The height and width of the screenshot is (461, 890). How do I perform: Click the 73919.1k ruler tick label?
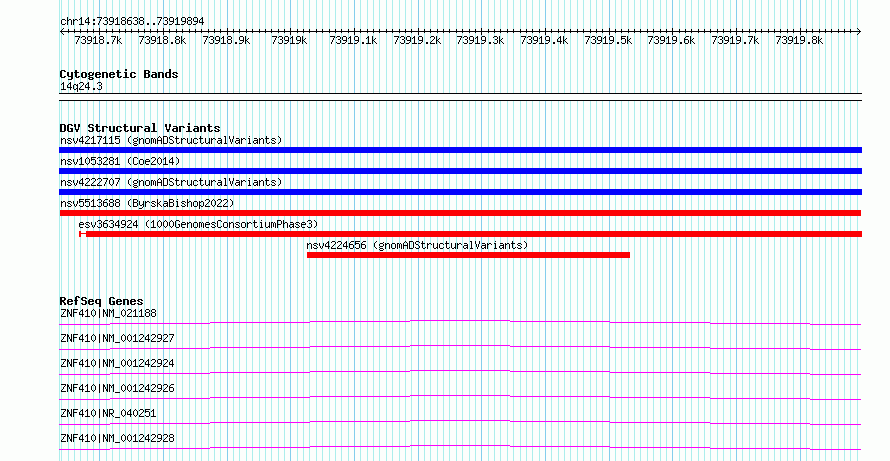(353, 40)
